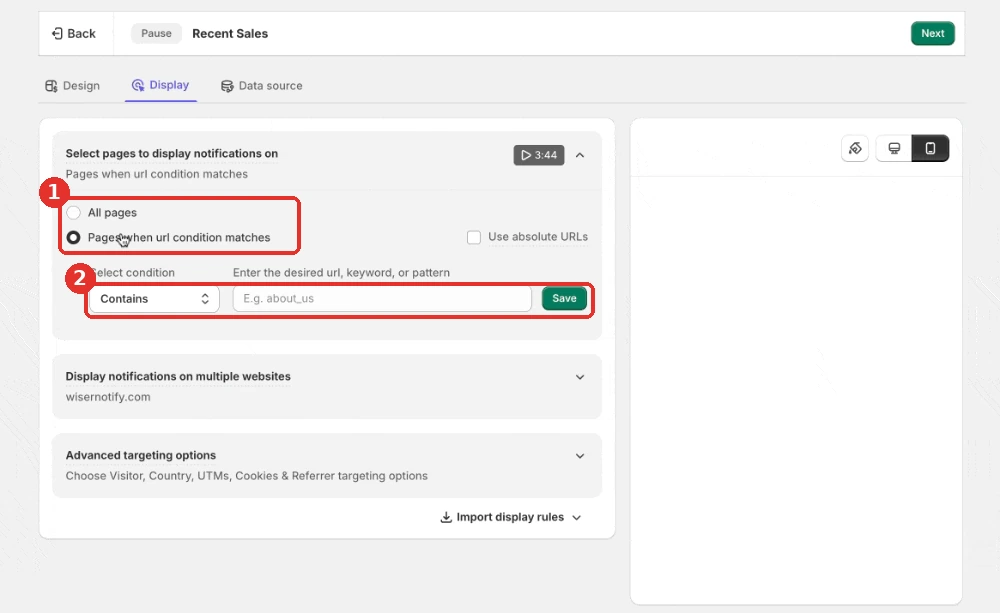Expand Display notifications on multiple websites
This screenshot has width=1000, height=613.
(580, 377)
